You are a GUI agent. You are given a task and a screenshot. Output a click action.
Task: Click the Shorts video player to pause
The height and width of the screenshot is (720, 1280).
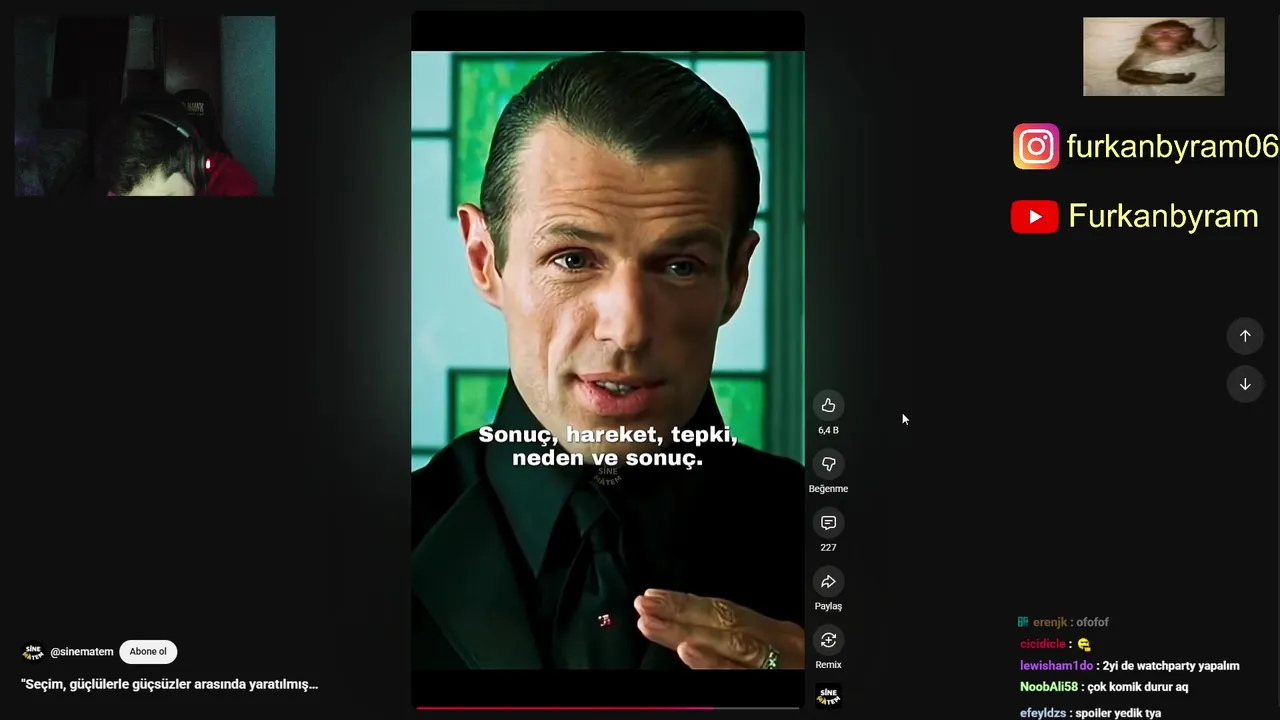click(608, 360)
